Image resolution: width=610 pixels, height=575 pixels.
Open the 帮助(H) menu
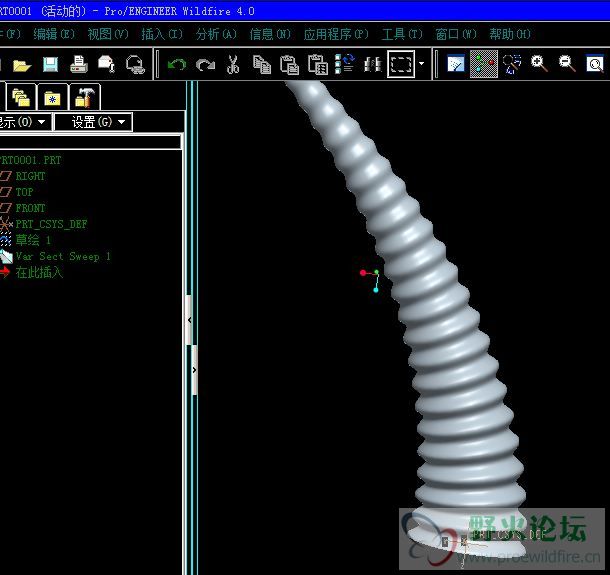coord(510,34)
